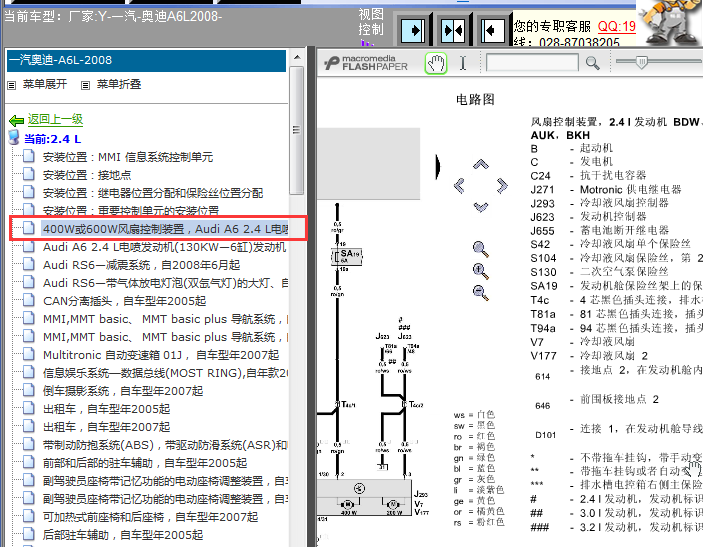The width and height of the screenshot is (703, 547).
Task: Expand the menu via 菜单展开
Action: [x=45, y=84]
